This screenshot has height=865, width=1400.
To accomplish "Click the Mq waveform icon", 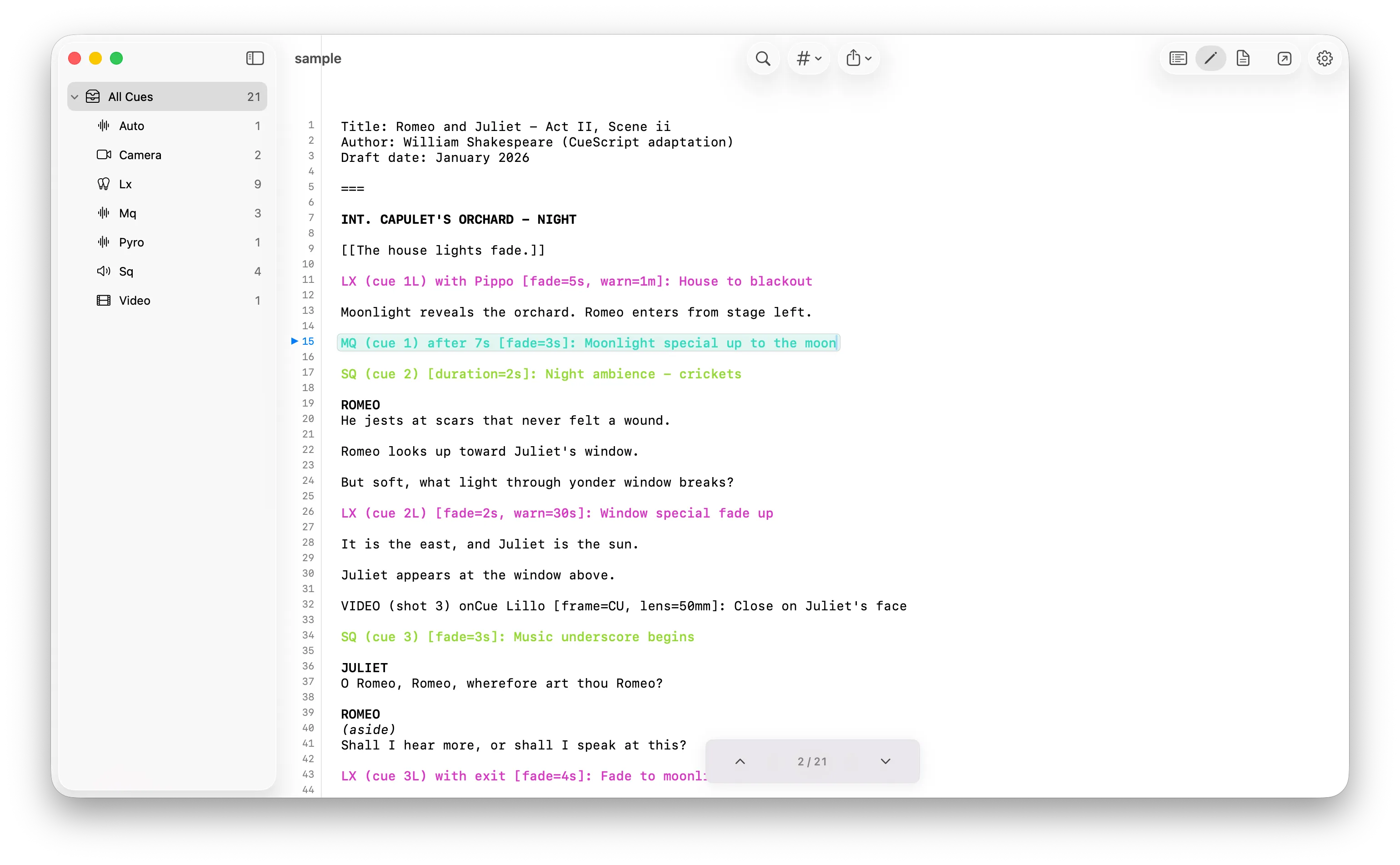I will click(x=104, y=213).
